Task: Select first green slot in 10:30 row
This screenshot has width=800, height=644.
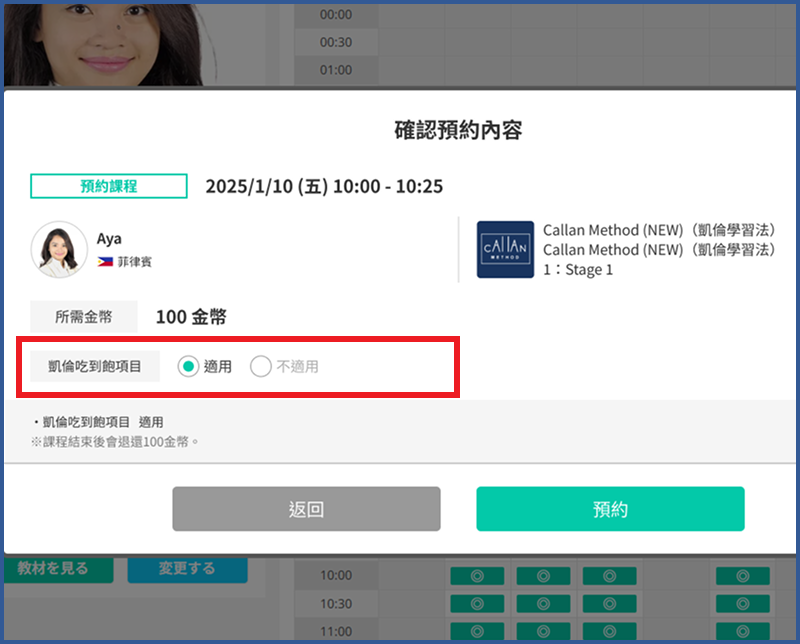Action: 476,604
